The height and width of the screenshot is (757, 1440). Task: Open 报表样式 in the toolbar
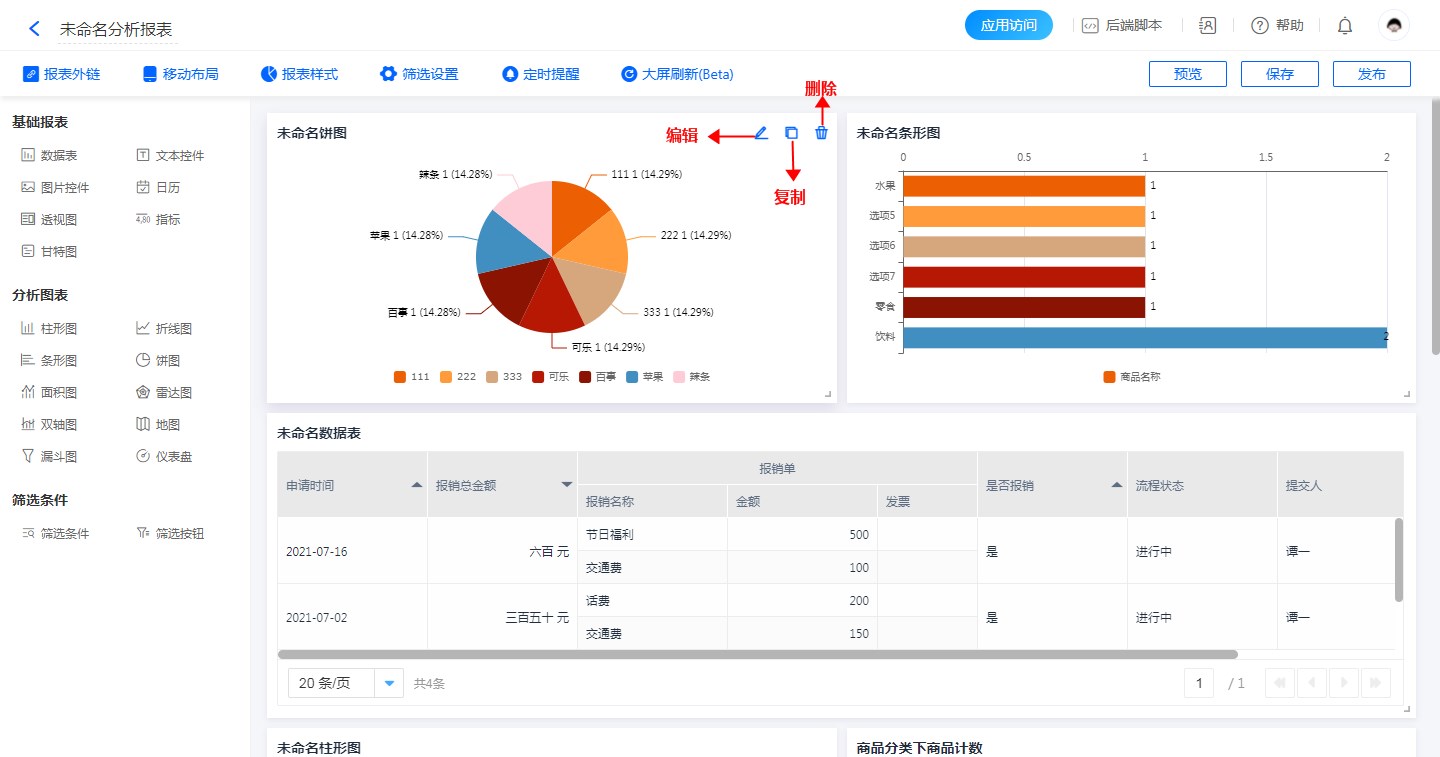(x=299, y=74)
